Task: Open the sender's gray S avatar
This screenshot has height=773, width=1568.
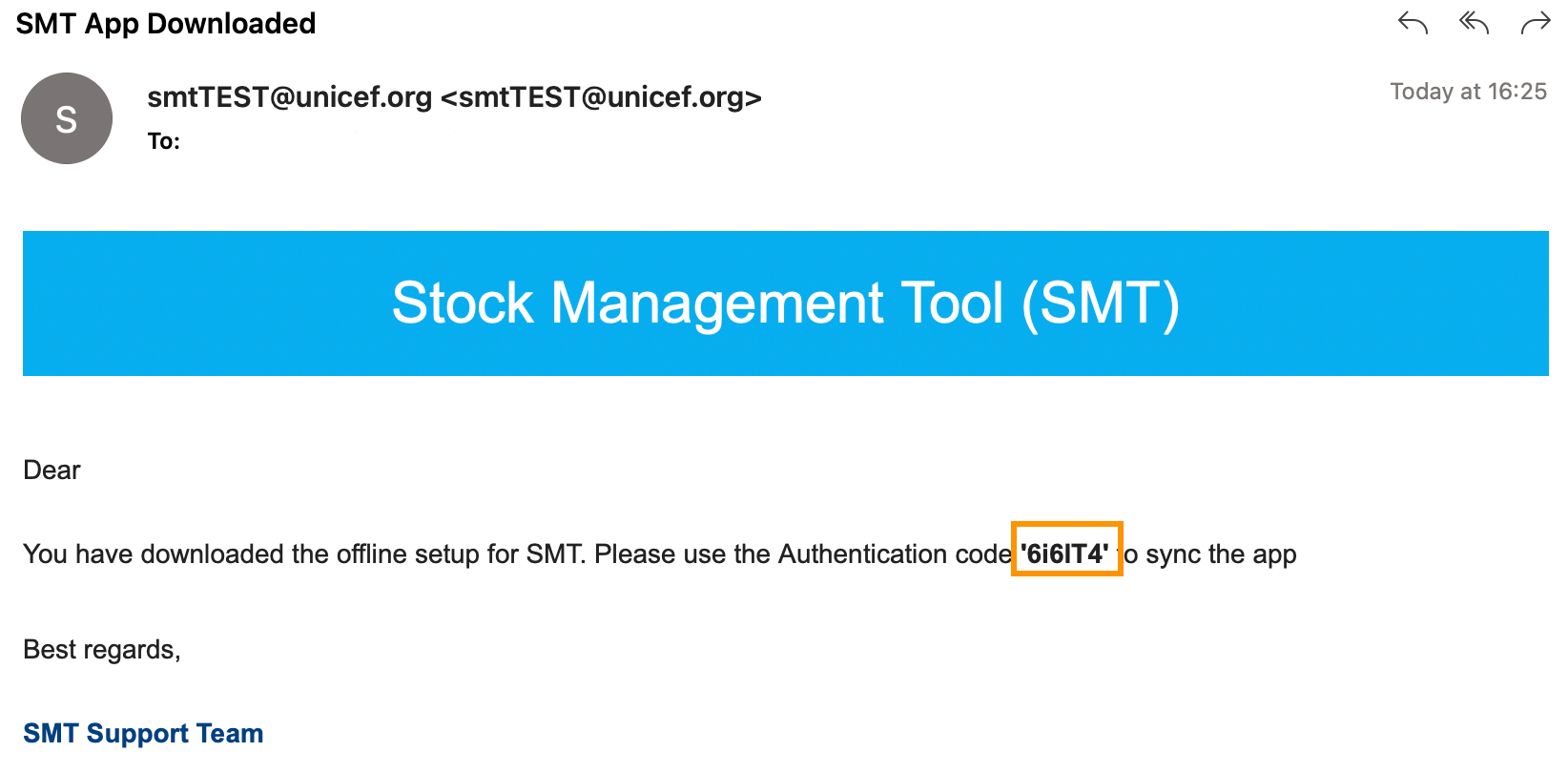Action: tap(67, 118)
